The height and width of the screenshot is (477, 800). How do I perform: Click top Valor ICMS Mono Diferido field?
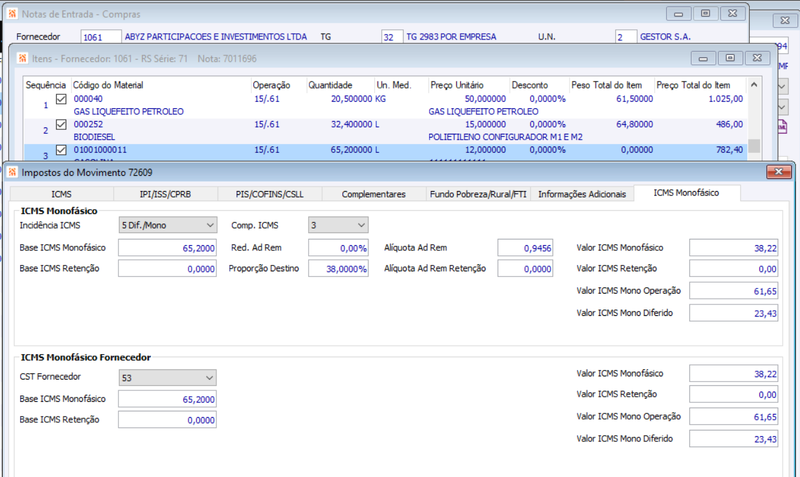(734, 313)
